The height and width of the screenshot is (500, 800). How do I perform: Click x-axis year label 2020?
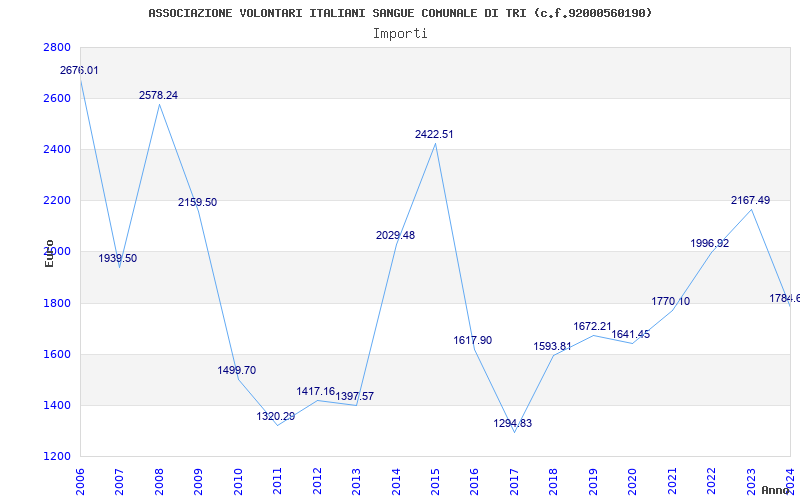coord(632,482)
